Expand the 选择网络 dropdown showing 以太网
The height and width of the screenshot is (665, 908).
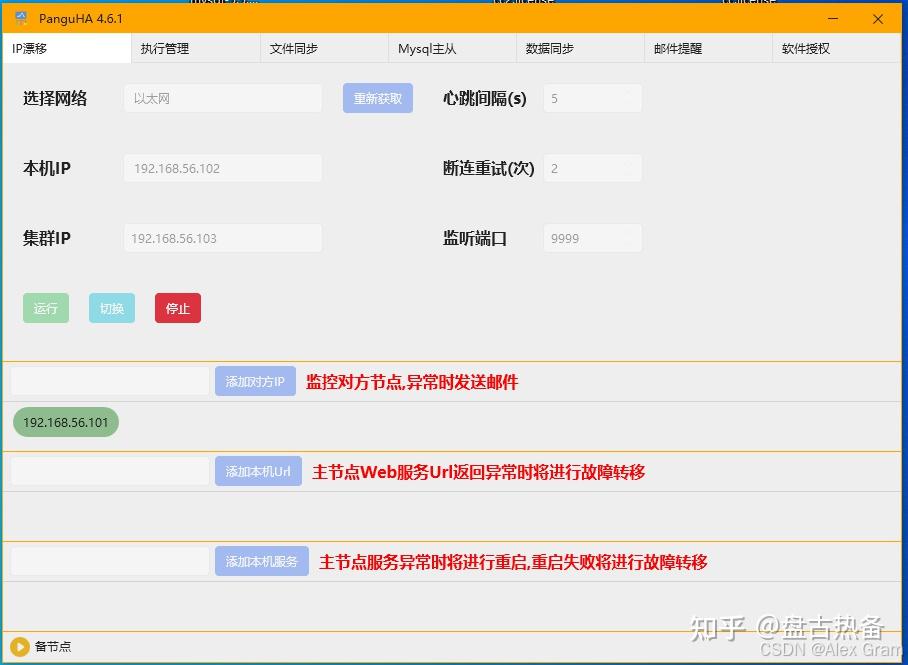pyautogui.click(x=223, y=98)
